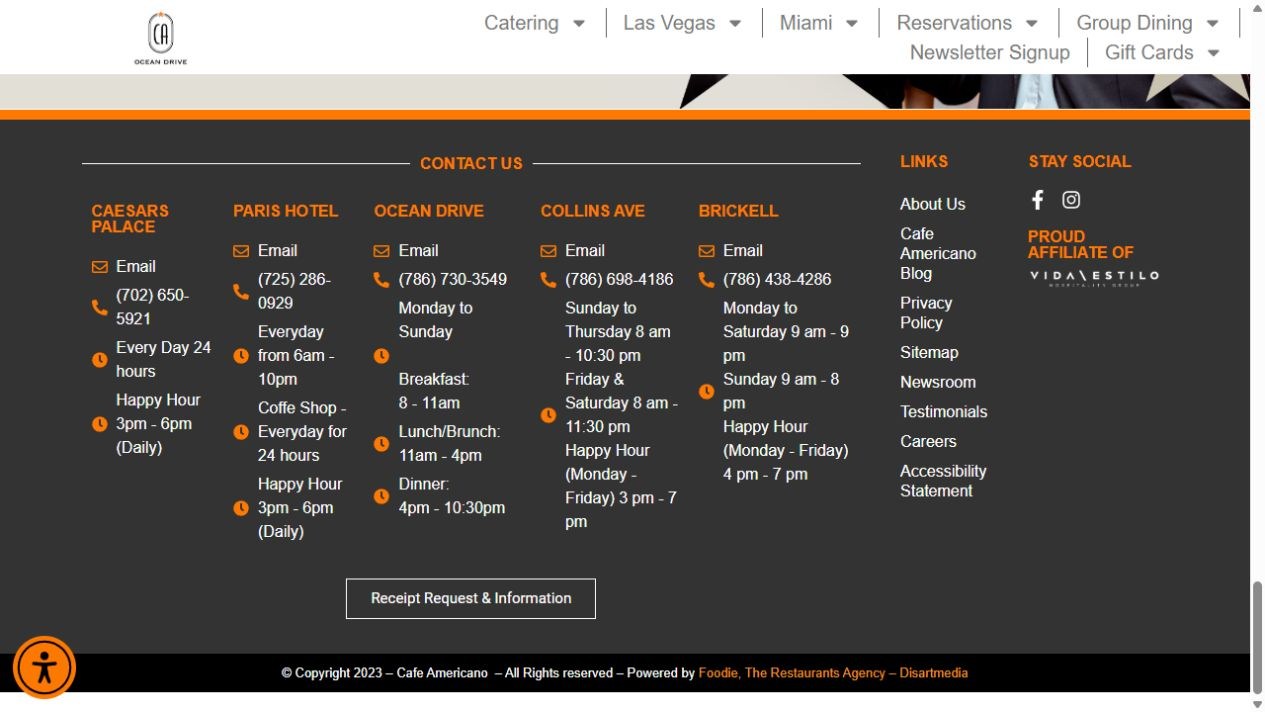Click Email link under Ocean Drive
The image size is (1265, 712).
click(418, 251)
